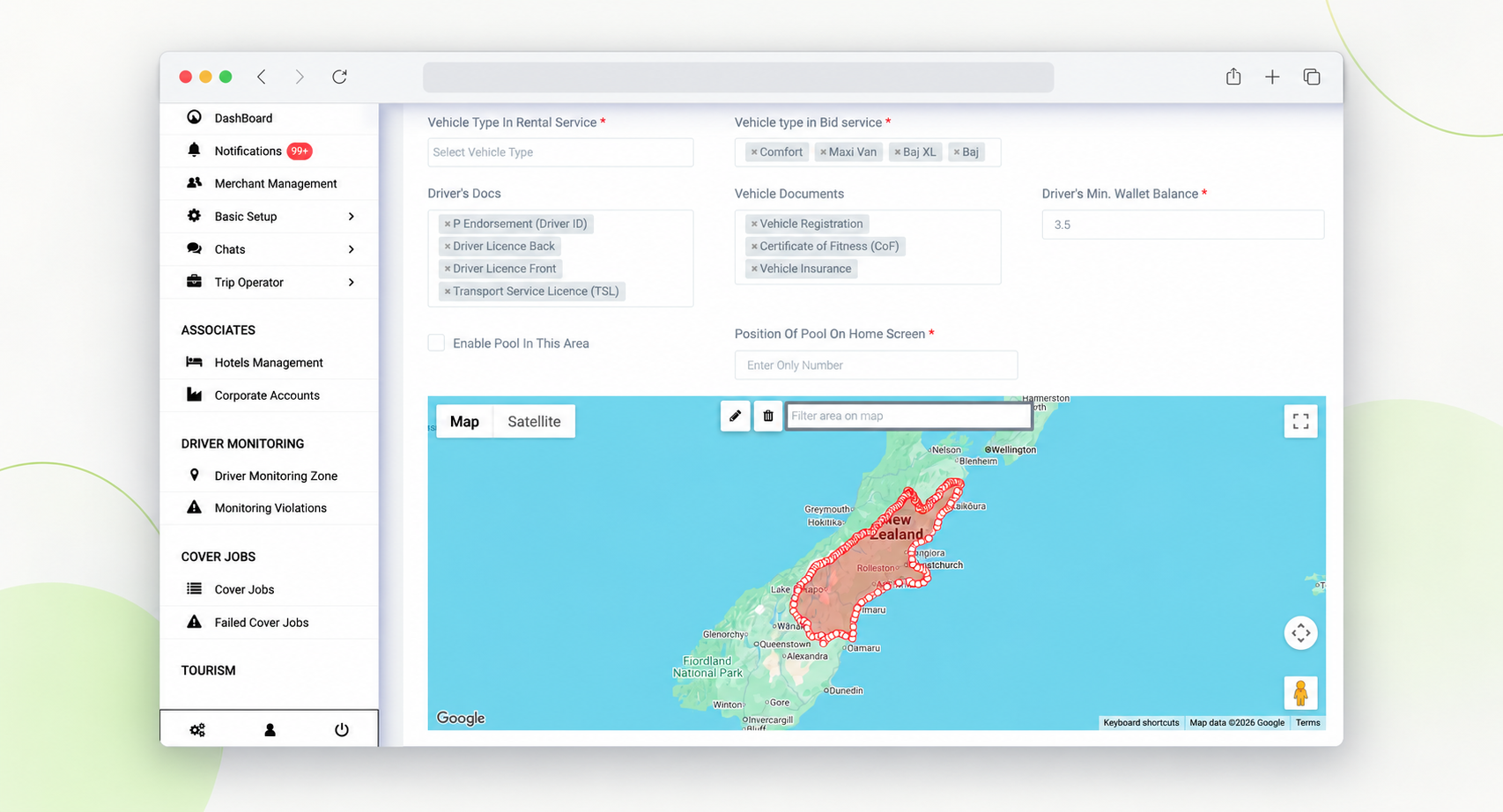Viewport: 1503px width, 812px height.
Task: Show browser tab overview icon
Action: 1312,77
